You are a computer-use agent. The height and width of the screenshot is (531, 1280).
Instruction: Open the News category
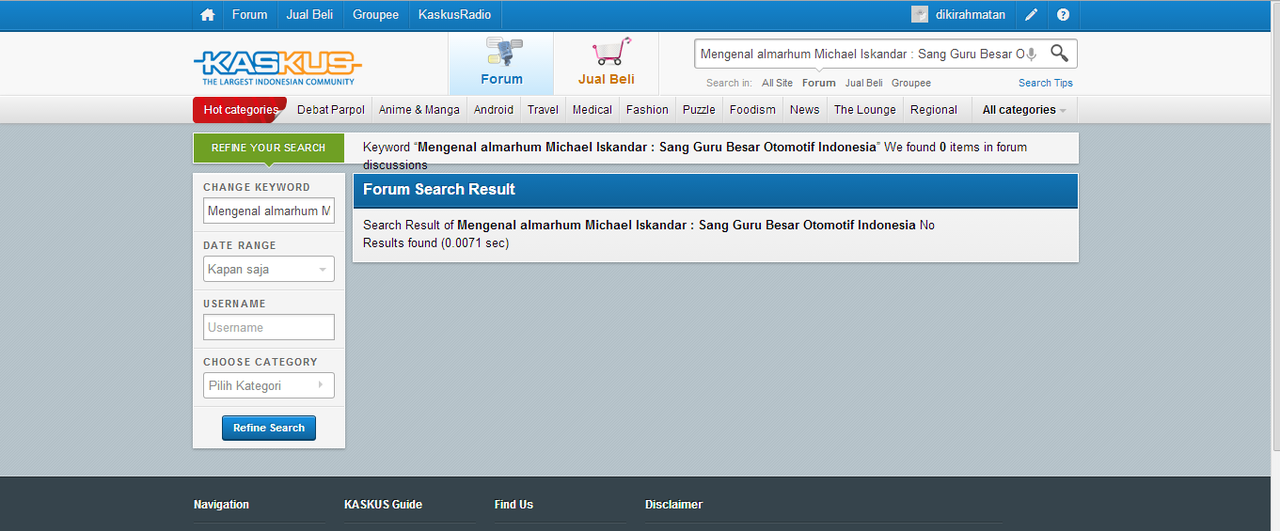804,110
